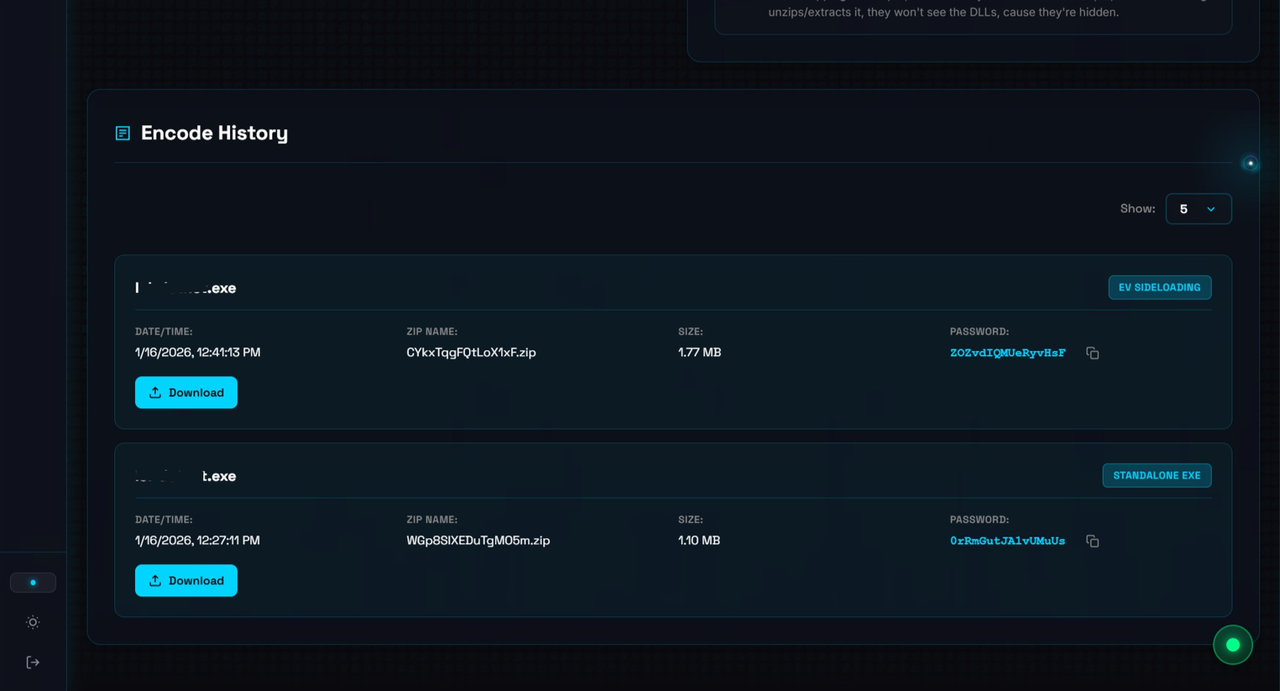This screenshot has height=691, width=1280.
Task: Click the 1.10 MB size value
Action: pos(699,540)
